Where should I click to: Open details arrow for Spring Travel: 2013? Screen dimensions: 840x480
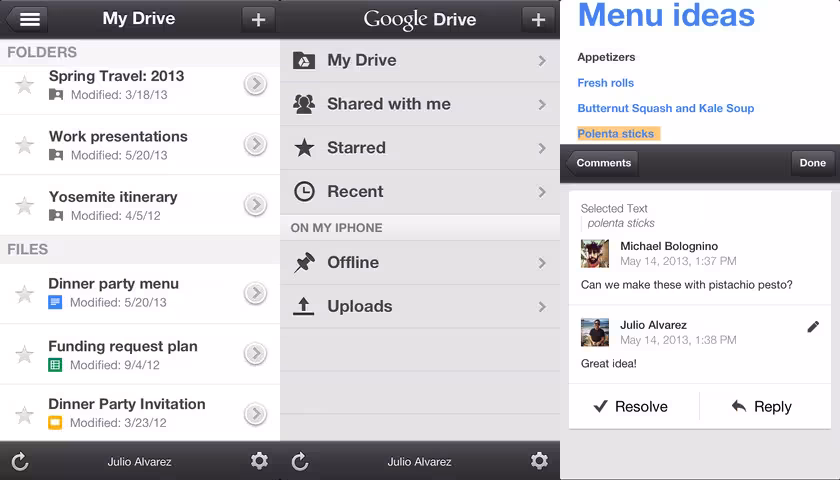pyautogui.click(x=256, y=84)
